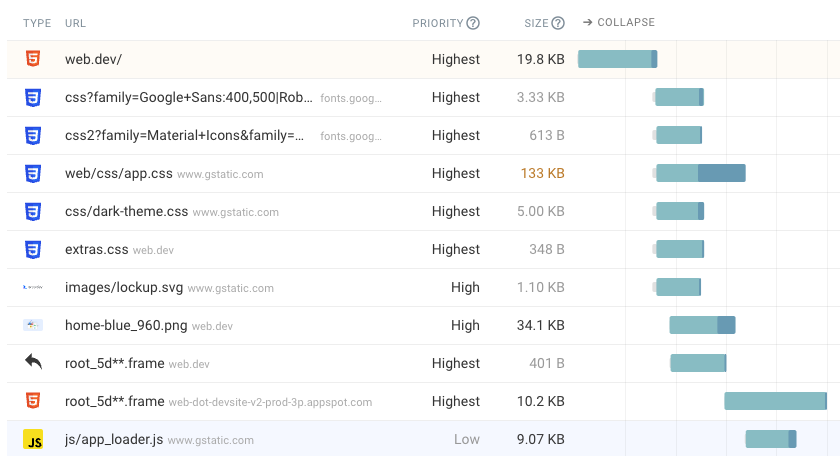Click waterfall bar for home-blue_960.png
840x456 pixels.
[702, 325]
